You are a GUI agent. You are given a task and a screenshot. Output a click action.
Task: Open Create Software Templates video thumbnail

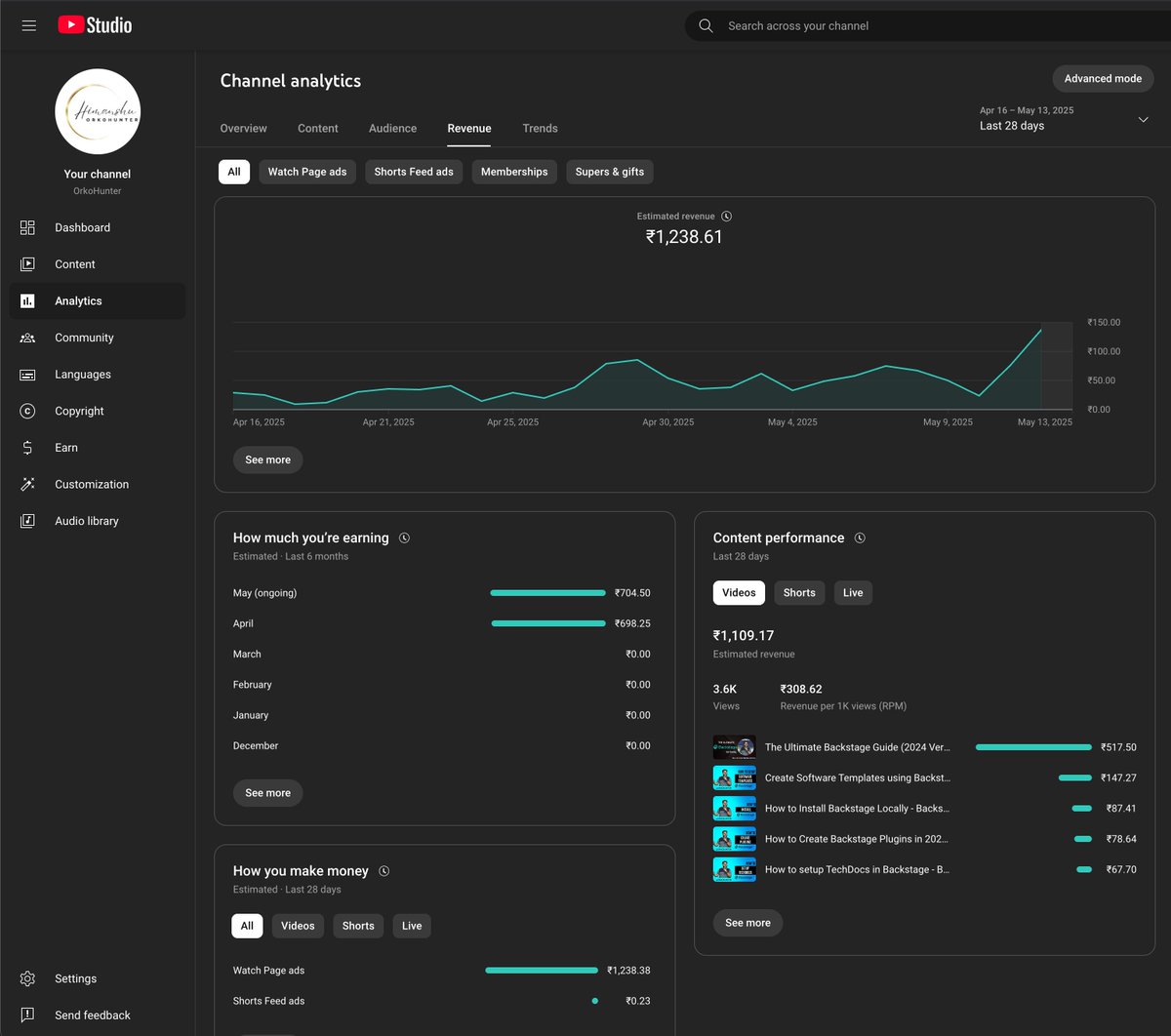point(734,777)
